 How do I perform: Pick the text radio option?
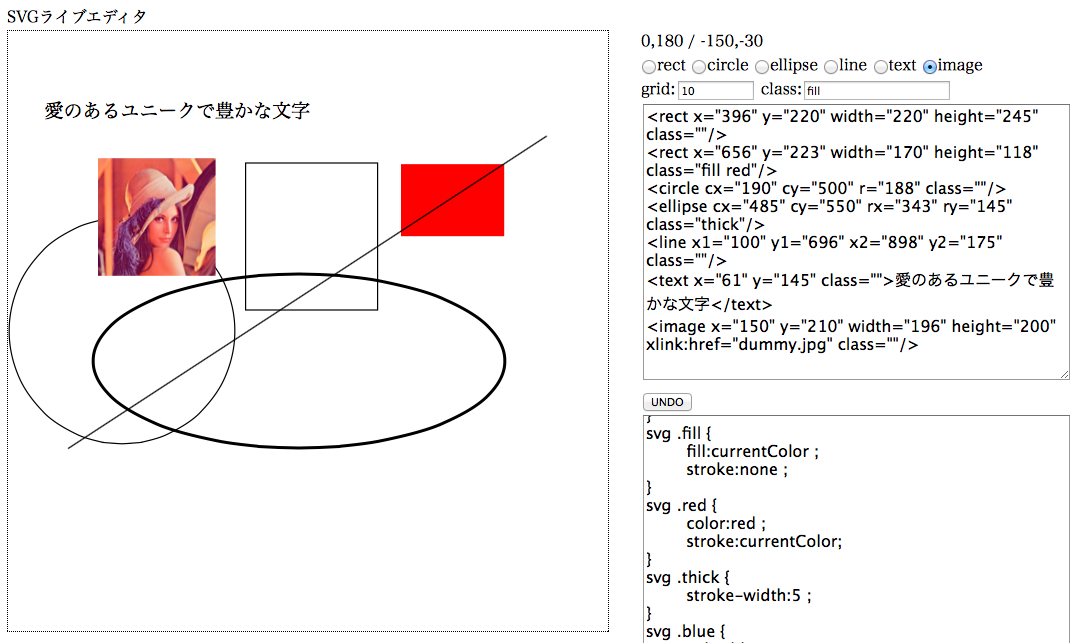(880, 67)
